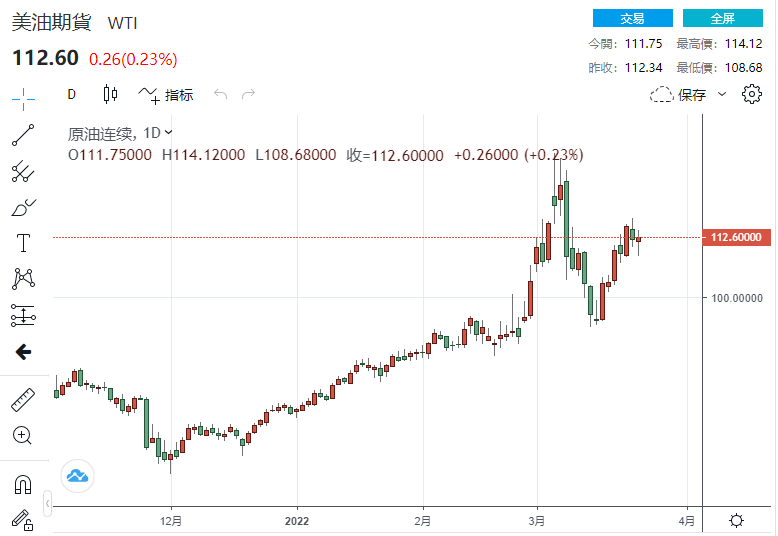Open chart settings gear in top toolbar
778x536 pixels.
(x=752, y=95)
